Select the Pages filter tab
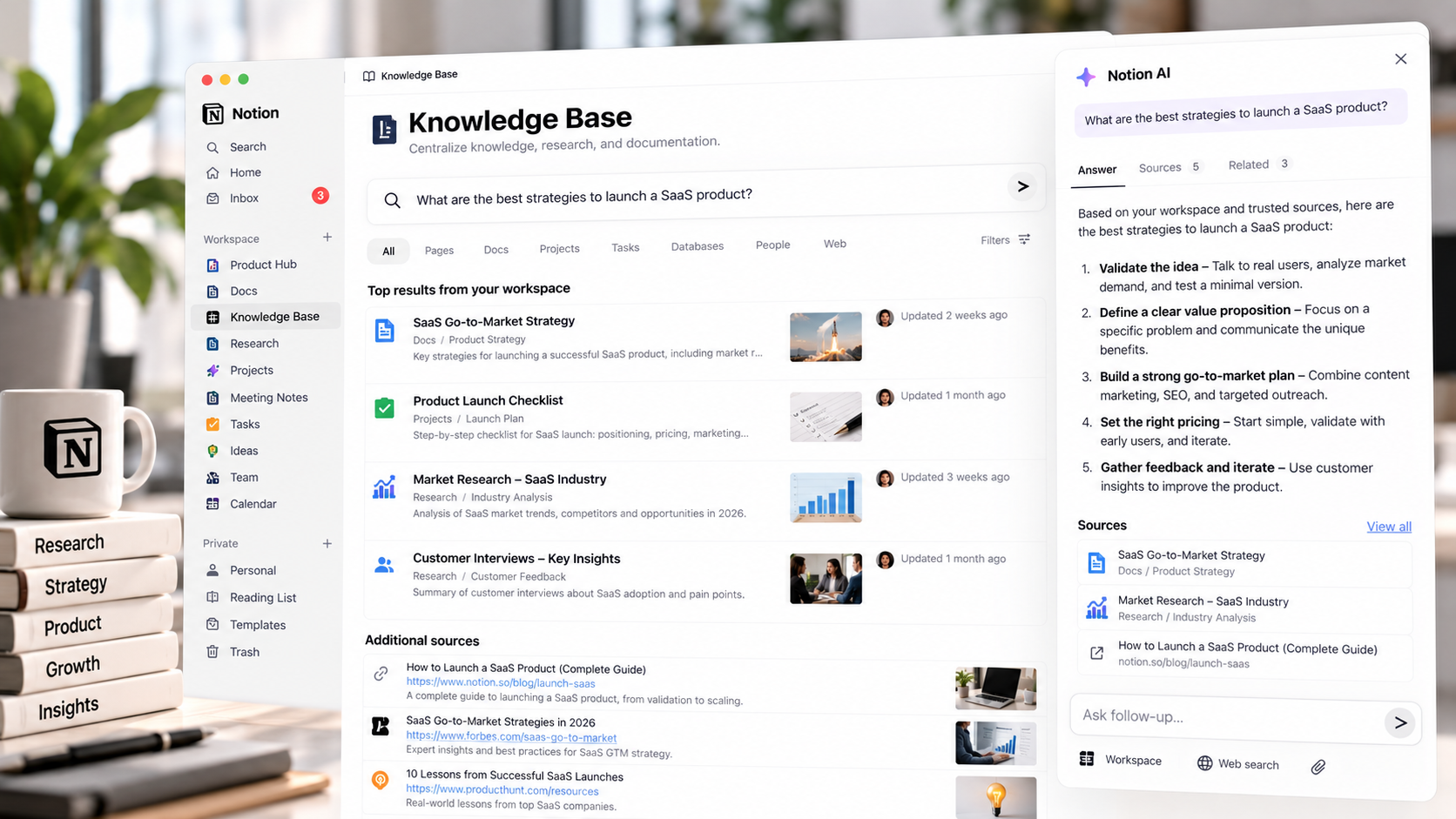The image size is (1456, 819). pos(439,250)
